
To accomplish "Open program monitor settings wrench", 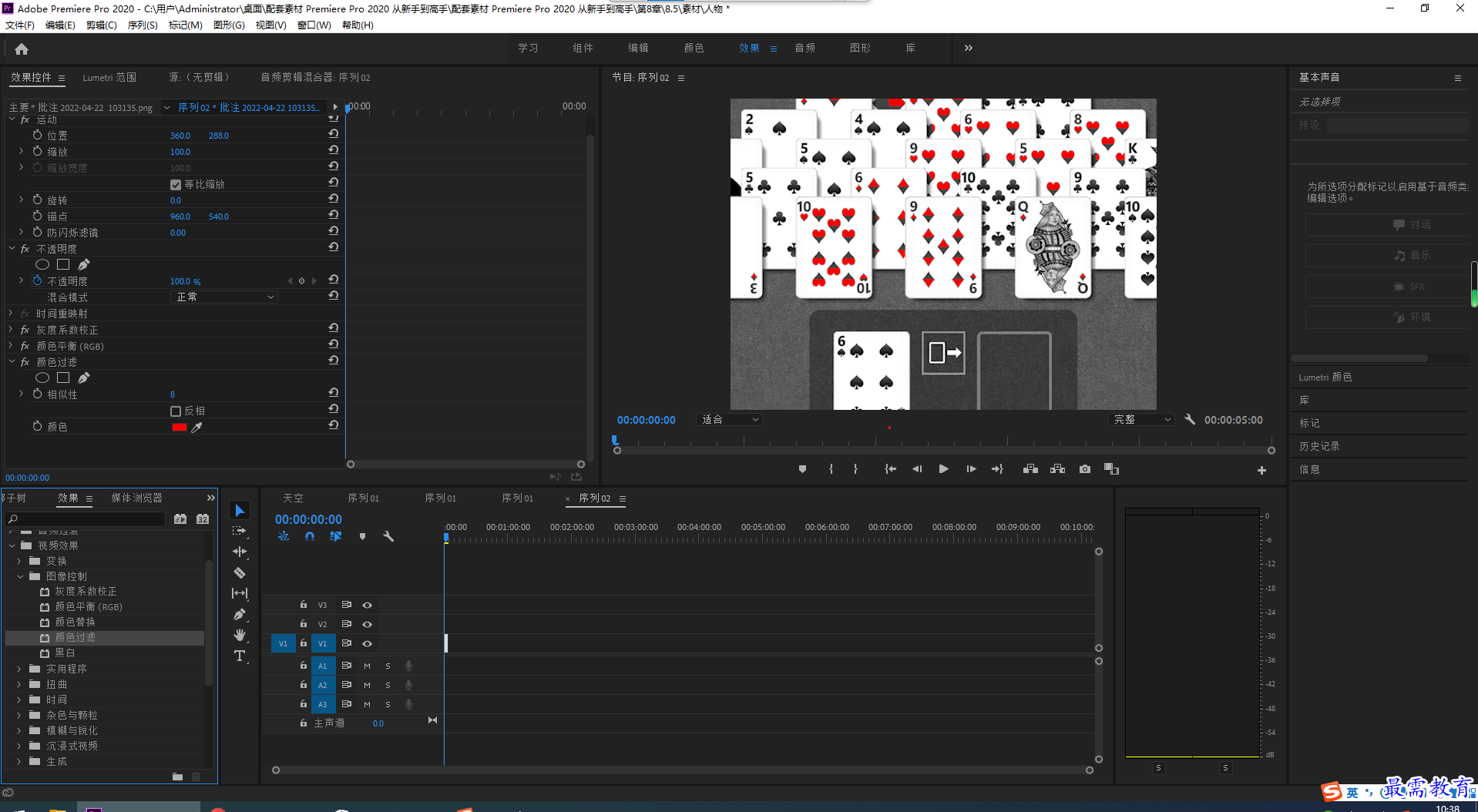I will pyautogui.click(x=1190, y=419).
